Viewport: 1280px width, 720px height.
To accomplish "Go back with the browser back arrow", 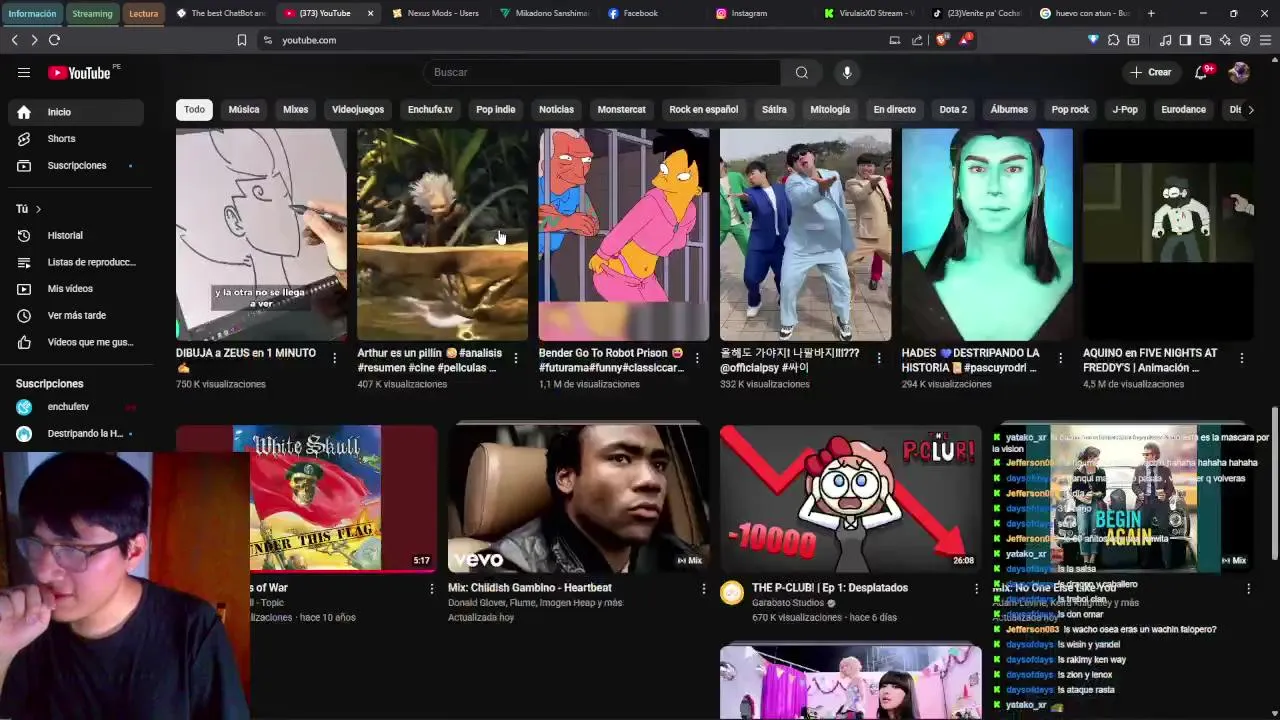I will 14,40.
